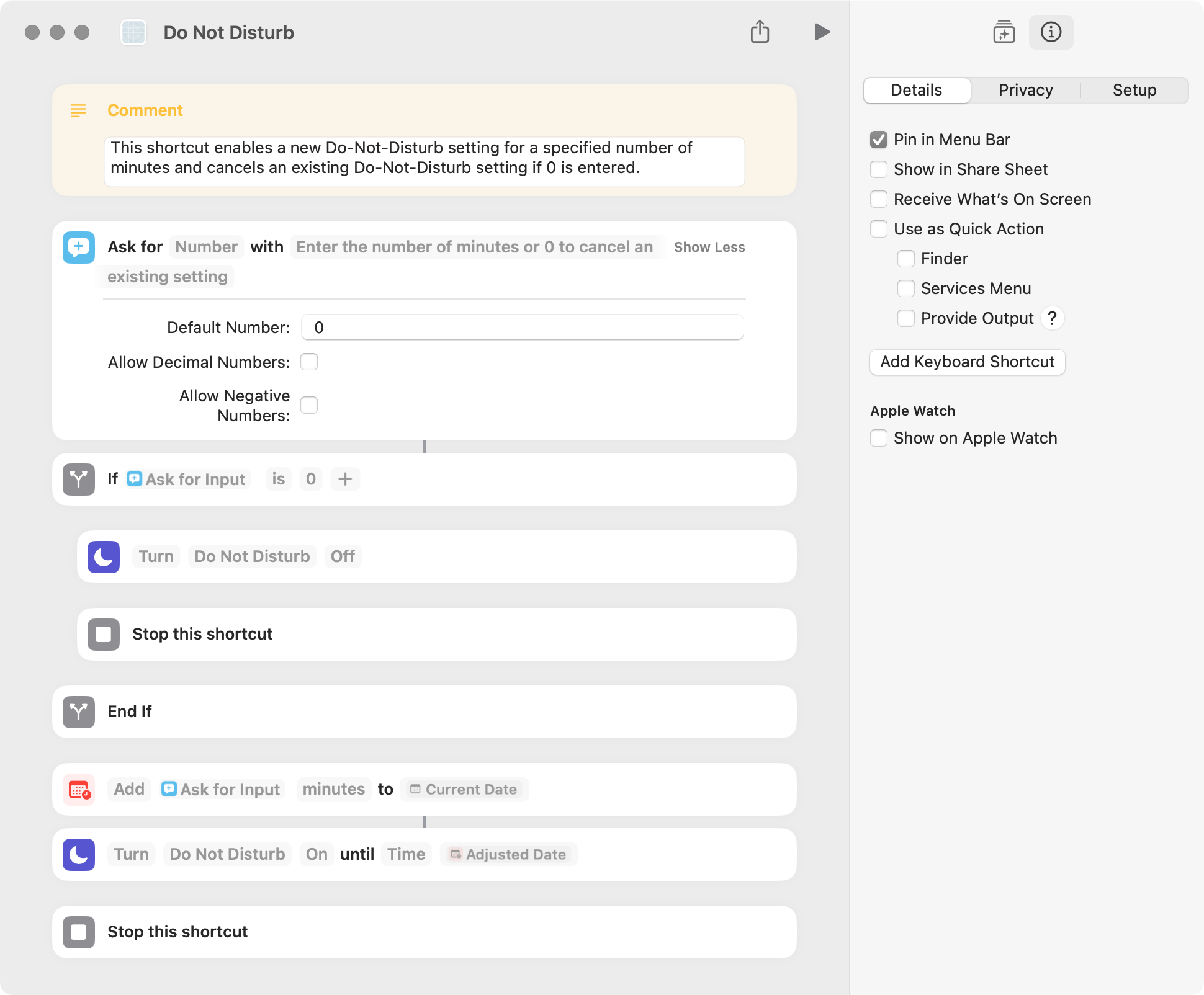
Task: Switch to the Privacy tab
Action: pyautogui.click(x=1025, y=90)
